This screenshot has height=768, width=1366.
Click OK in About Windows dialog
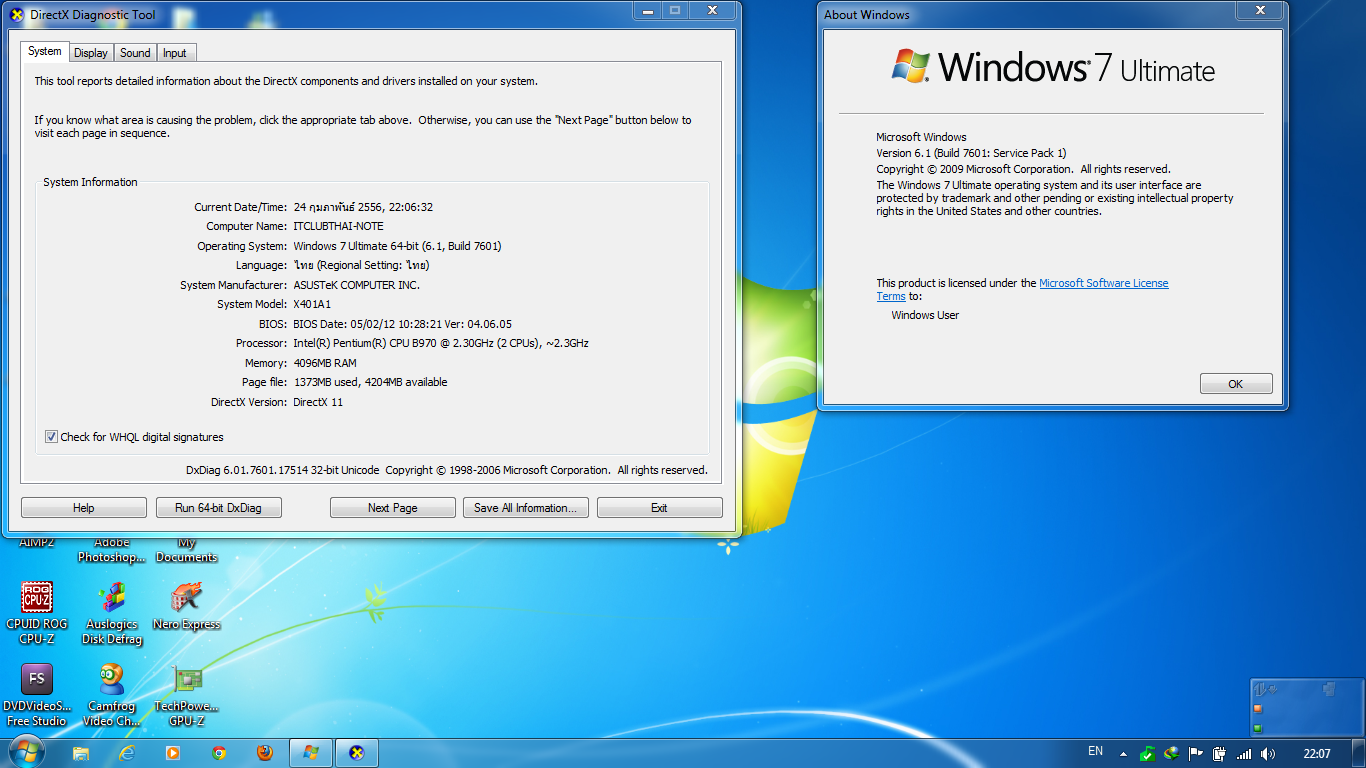(x=1236, y=384)
